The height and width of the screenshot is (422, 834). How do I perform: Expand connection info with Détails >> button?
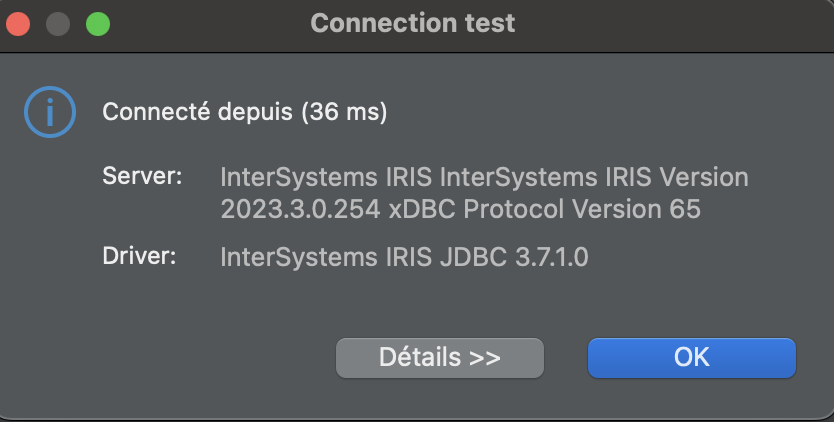coord(439,357)
